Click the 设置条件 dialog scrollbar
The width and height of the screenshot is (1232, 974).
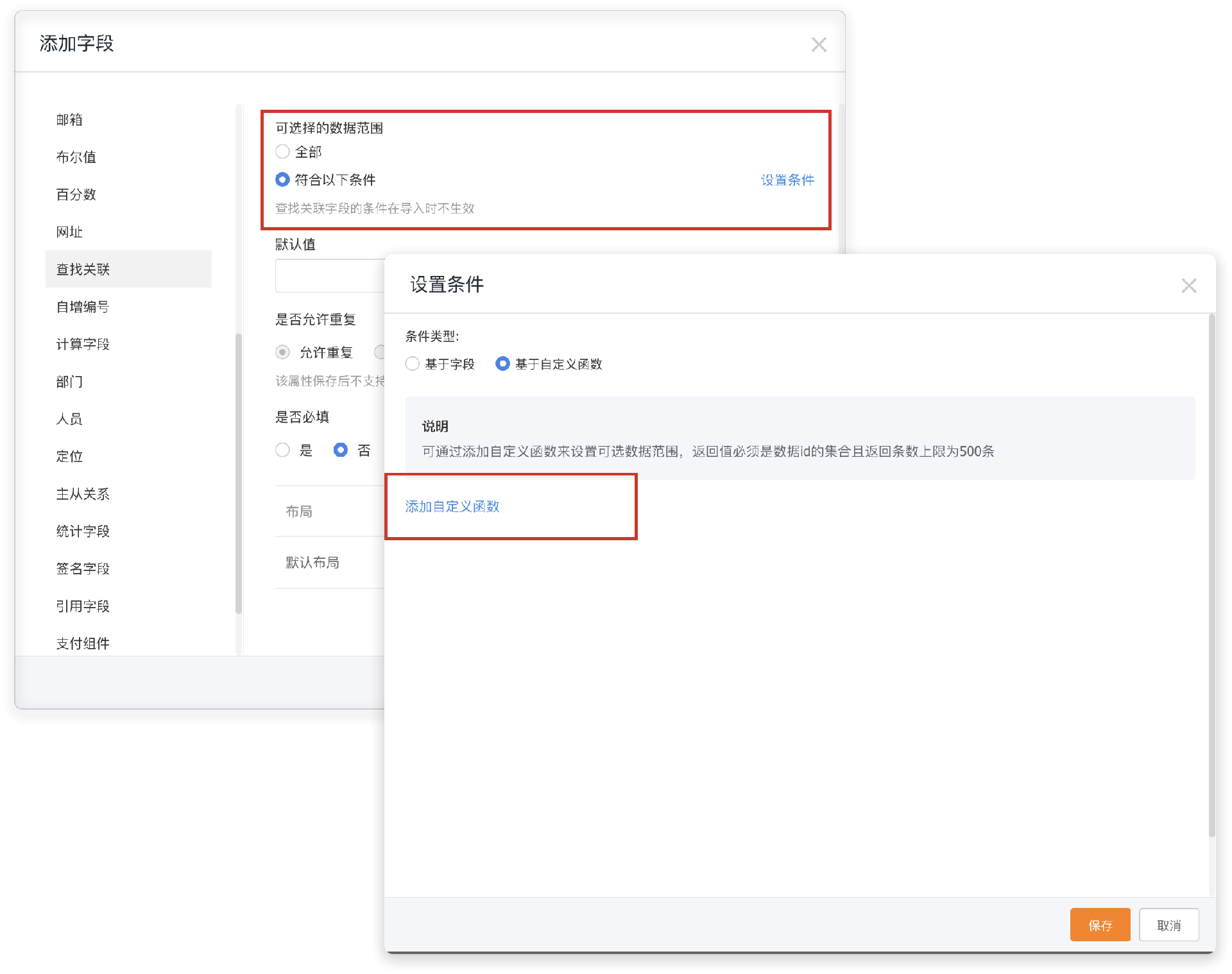point(1211,575)
